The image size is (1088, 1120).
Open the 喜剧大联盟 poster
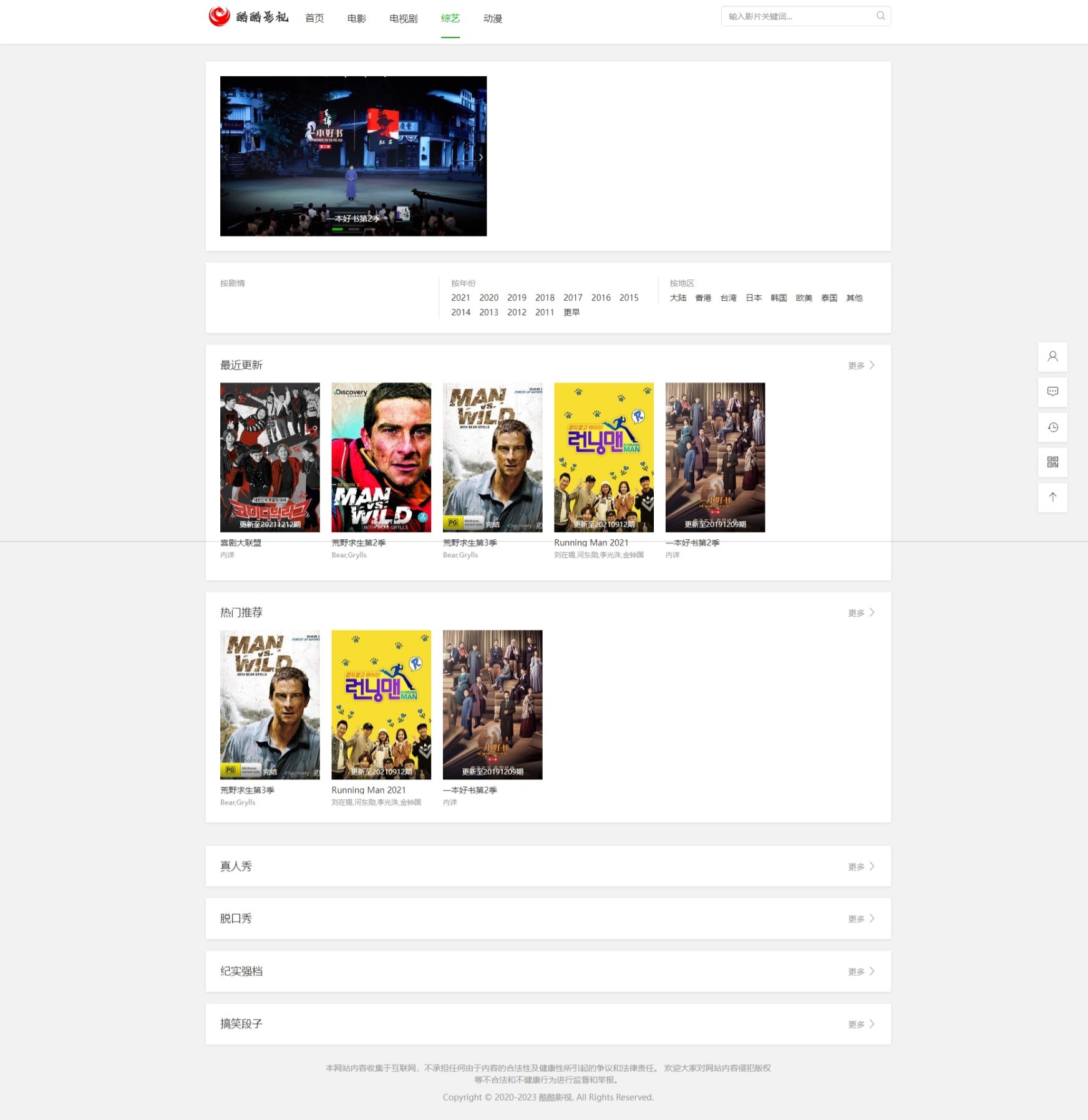[270, 457]
